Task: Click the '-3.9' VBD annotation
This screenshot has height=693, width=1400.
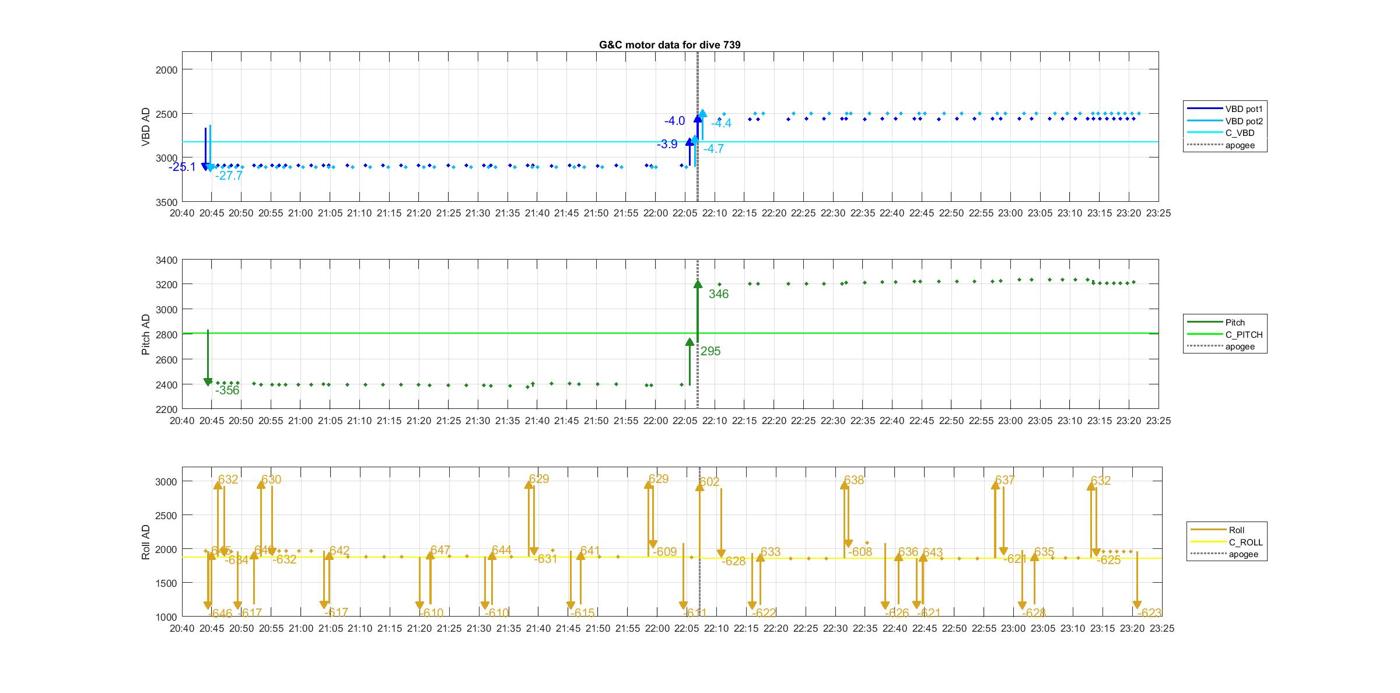Action: [x=667, y=144]
